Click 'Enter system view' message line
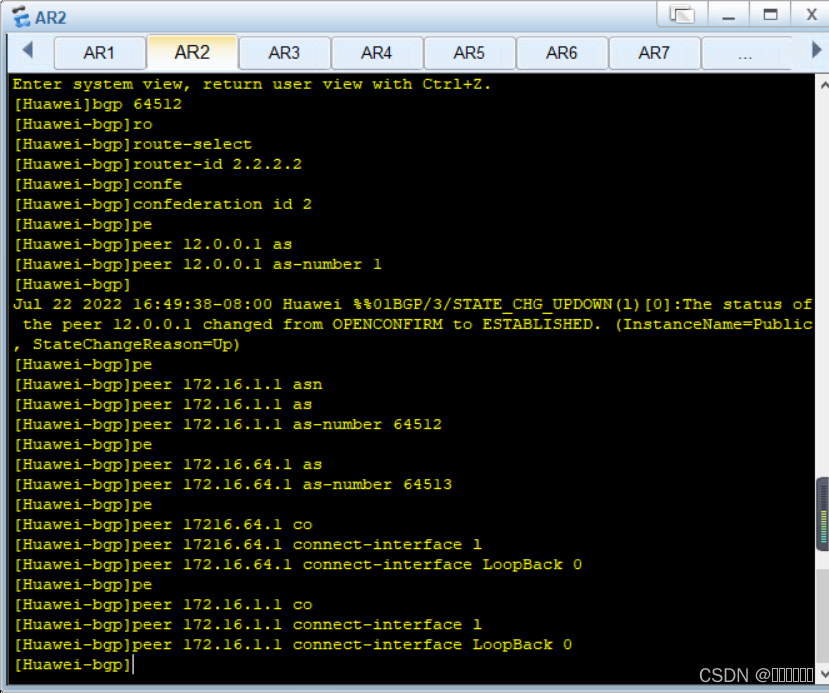 coord(252,84)
